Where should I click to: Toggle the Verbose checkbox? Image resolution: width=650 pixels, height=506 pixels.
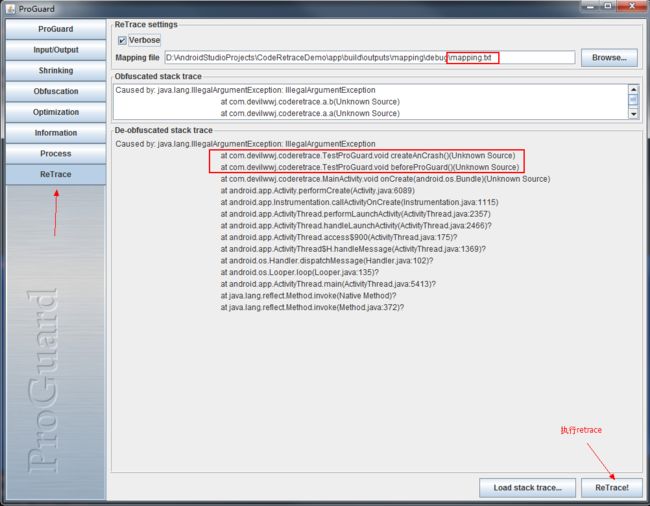tap(122, 40)
